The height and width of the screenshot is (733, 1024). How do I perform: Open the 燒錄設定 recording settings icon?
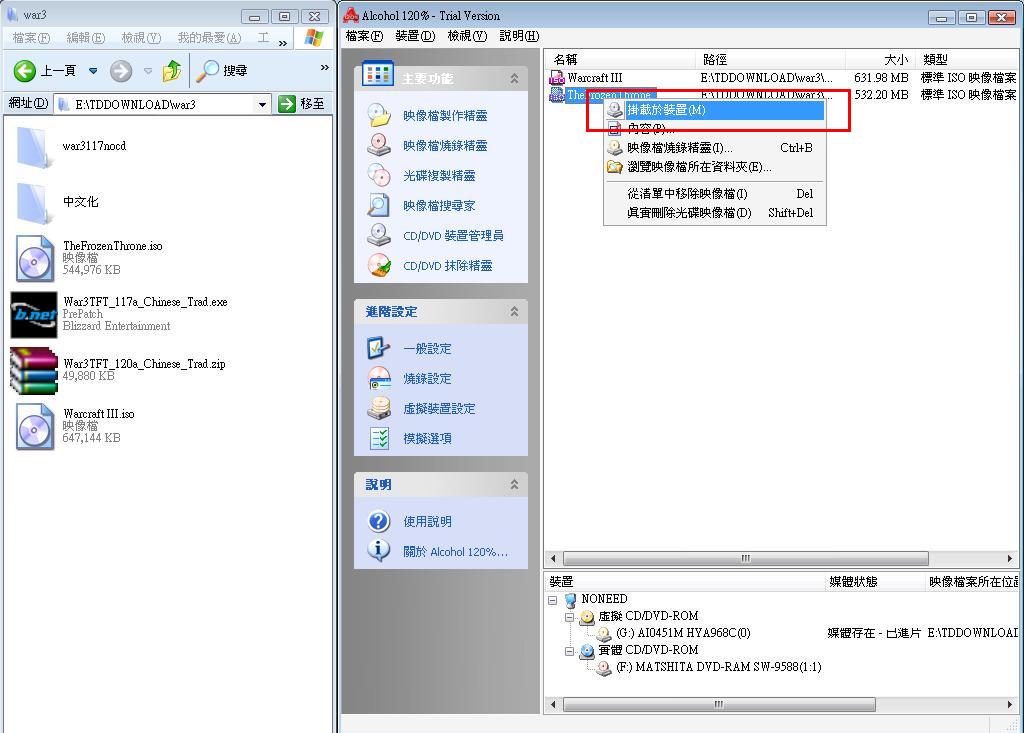pyautogui.click(x=379, y=378)
